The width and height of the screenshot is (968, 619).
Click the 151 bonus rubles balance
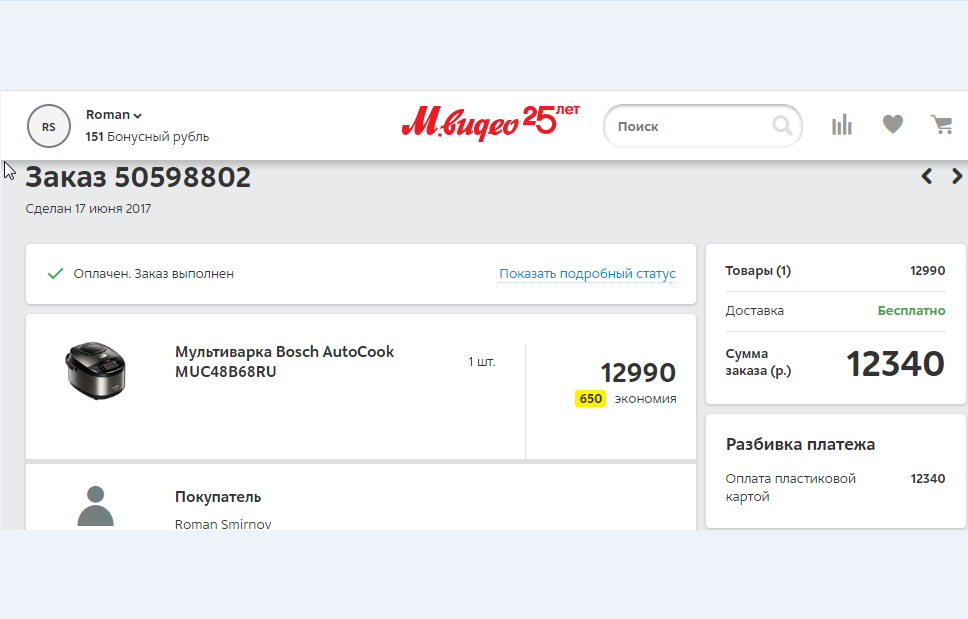[x=147, y=137]
